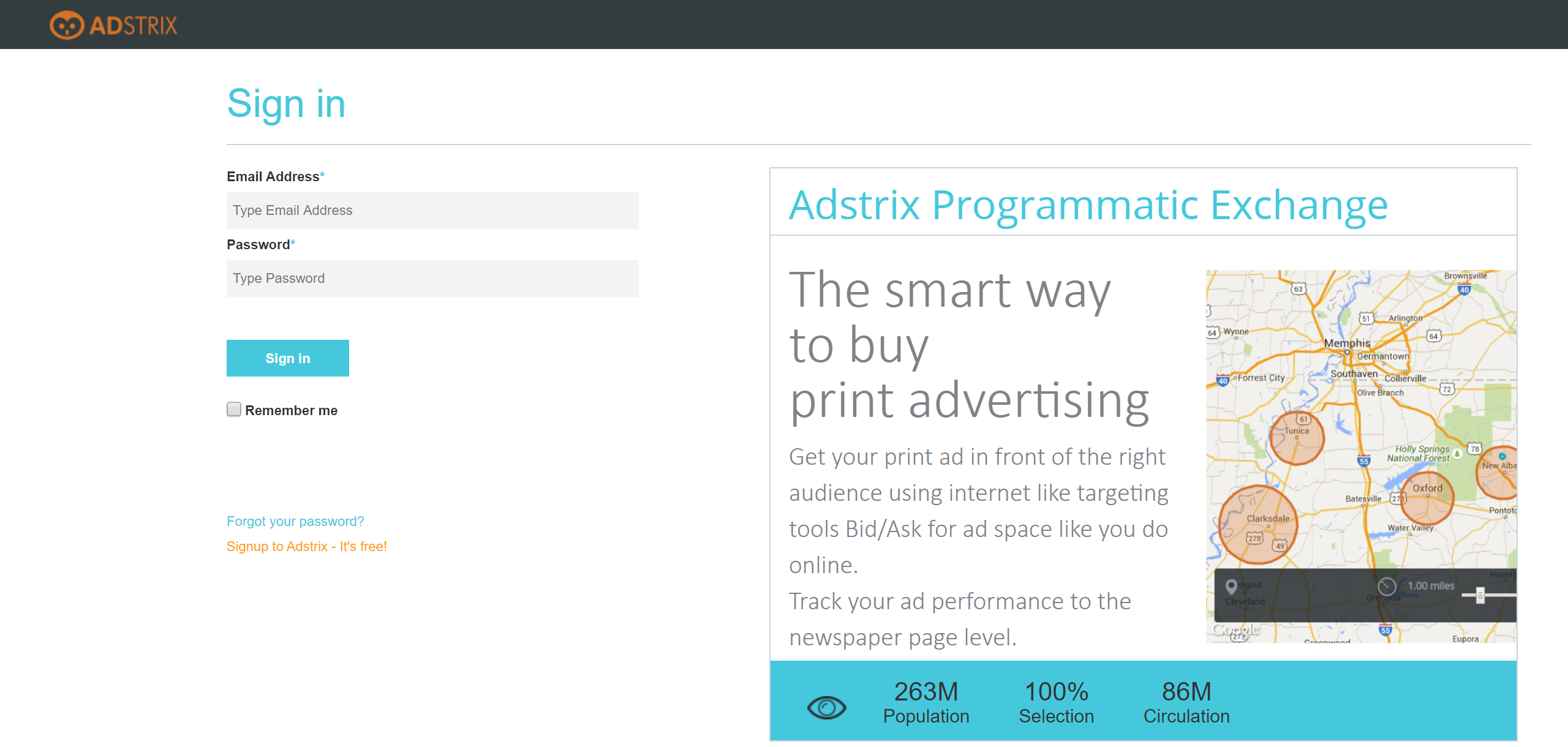Click the location pin icon on map
The image size is (1568, 747).
tap(1231, 587)
